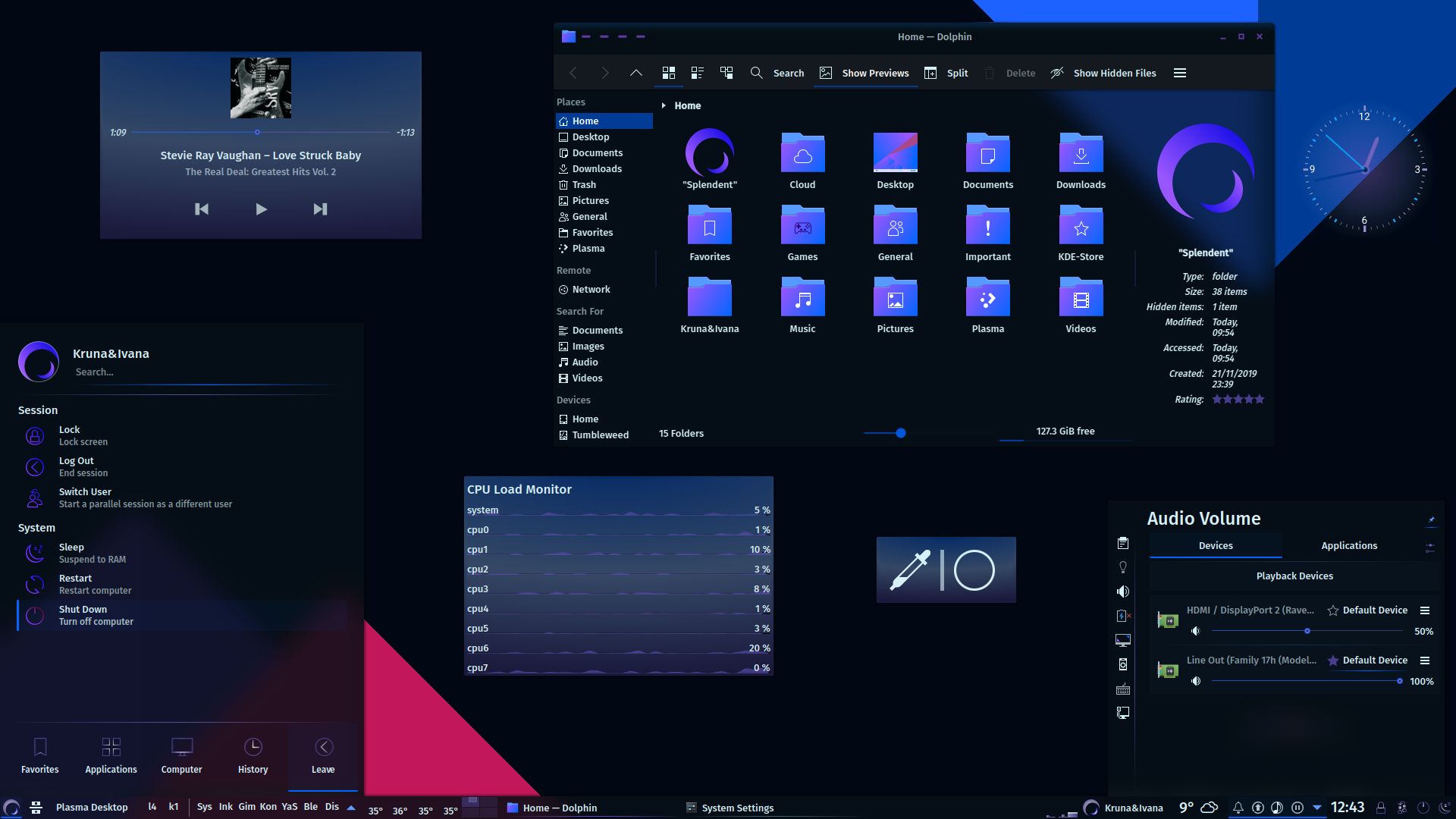The width and height of the screenshot is (1456, 819).
Task: Open Search in the Dolphin toolbar
Action: pyautogui.click(x=777, y=73)
